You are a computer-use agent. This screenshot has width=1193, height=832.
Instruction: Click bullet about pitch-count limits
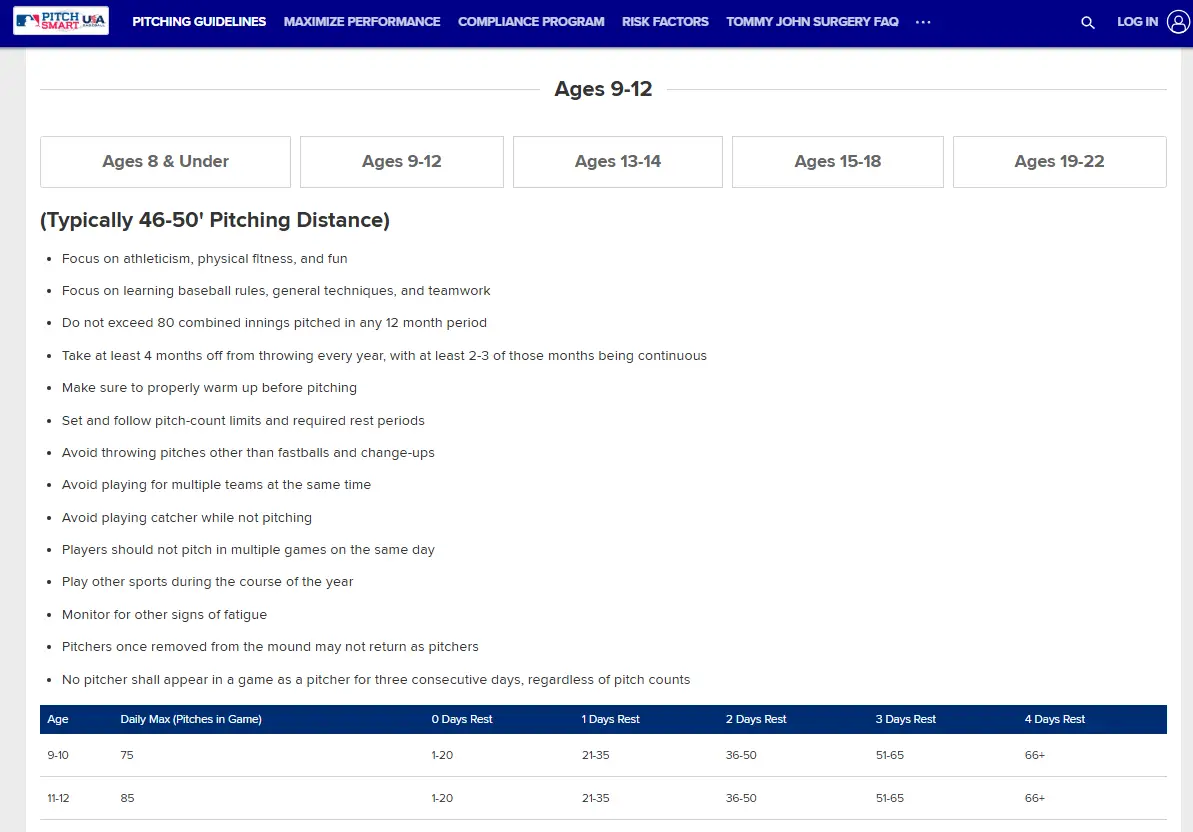click(243, 421)
